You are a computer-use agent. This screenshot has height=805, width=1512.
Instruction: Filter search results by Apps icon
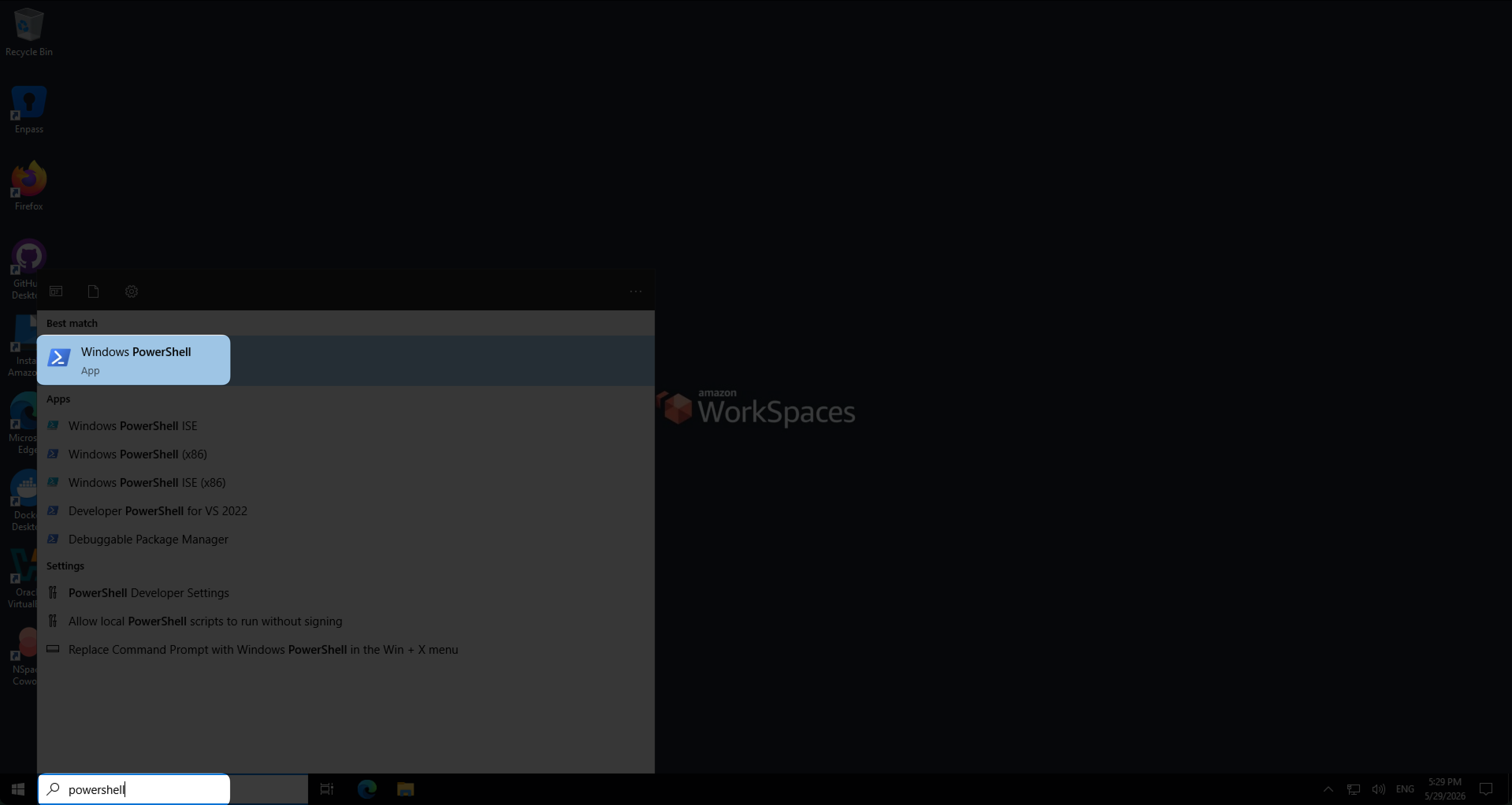click(x=56, y=291)
